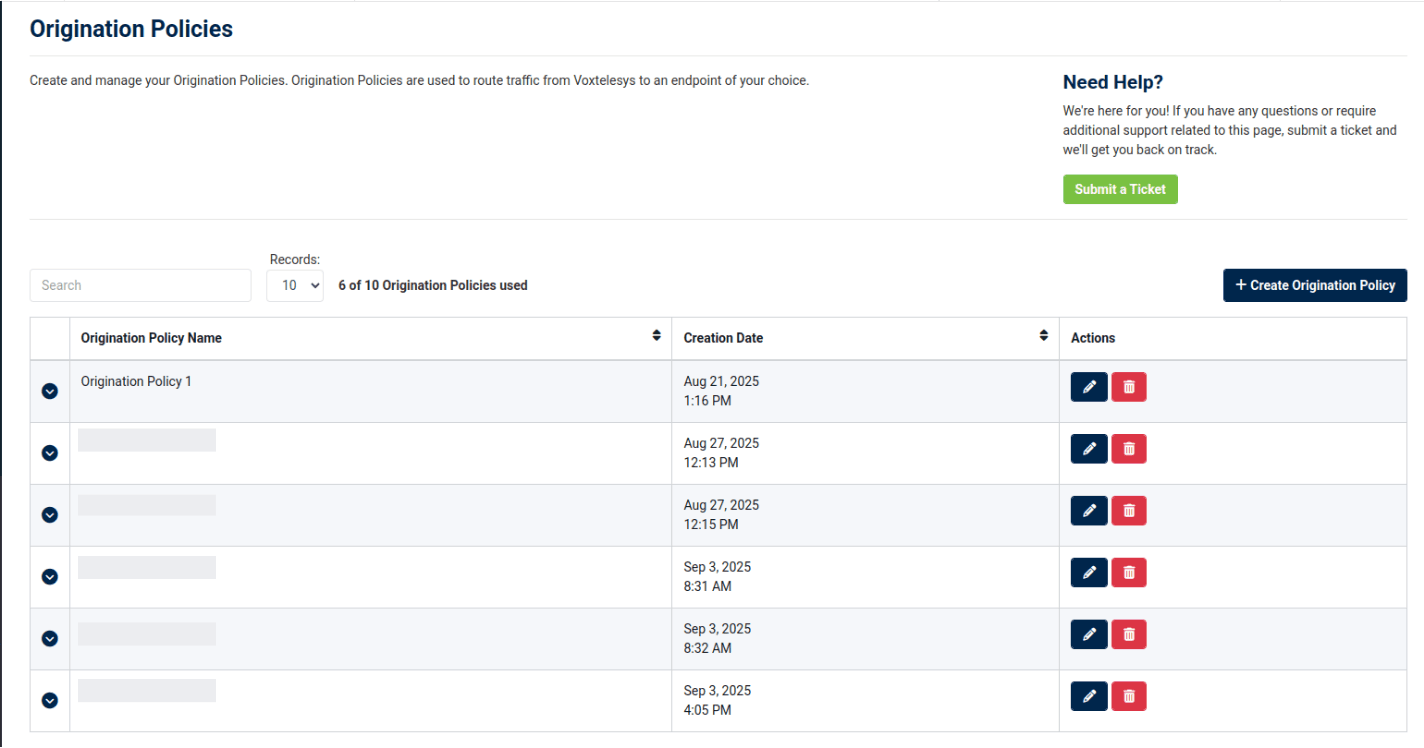The height and width of the screenshot is (748, 1424).
Task: Sort by Creation Date column
Action: click(1043, 336)
